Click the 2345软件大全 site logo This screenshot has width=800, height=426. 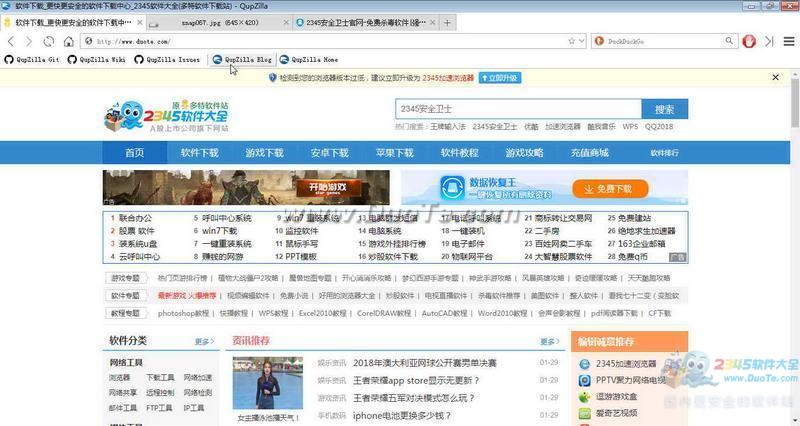[167, 116]
